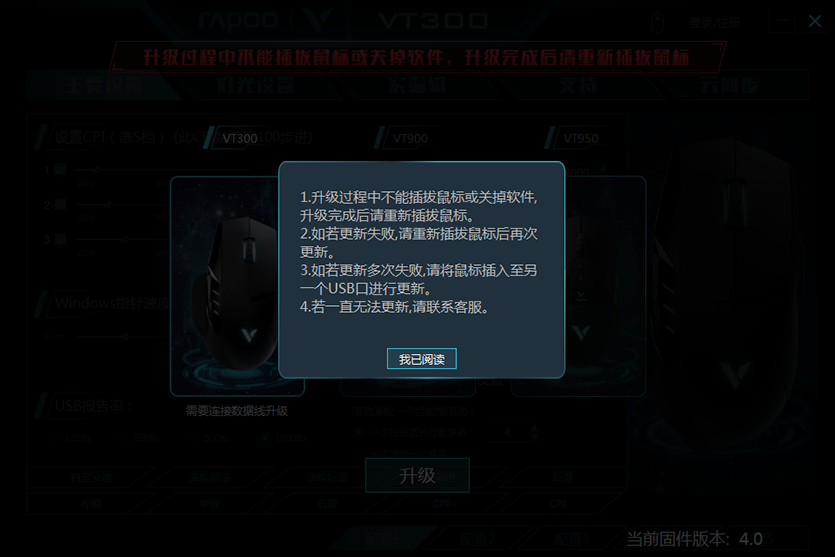Close the Rapoo window with X icon
Viewport: 835px width, 557px height.
(815, 21)
